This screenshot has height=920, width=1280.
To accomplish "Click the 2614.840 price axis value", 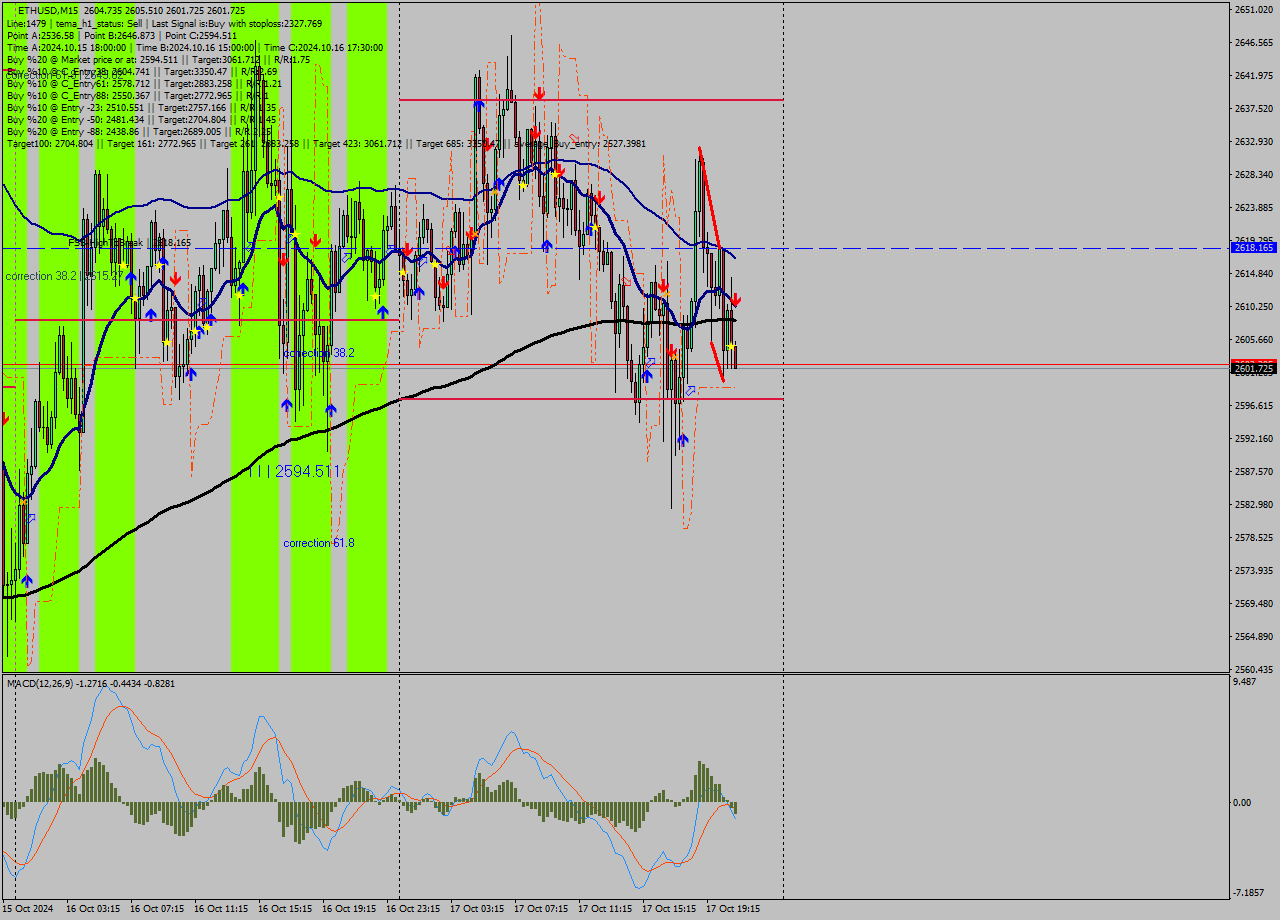I will (1253, 273).
